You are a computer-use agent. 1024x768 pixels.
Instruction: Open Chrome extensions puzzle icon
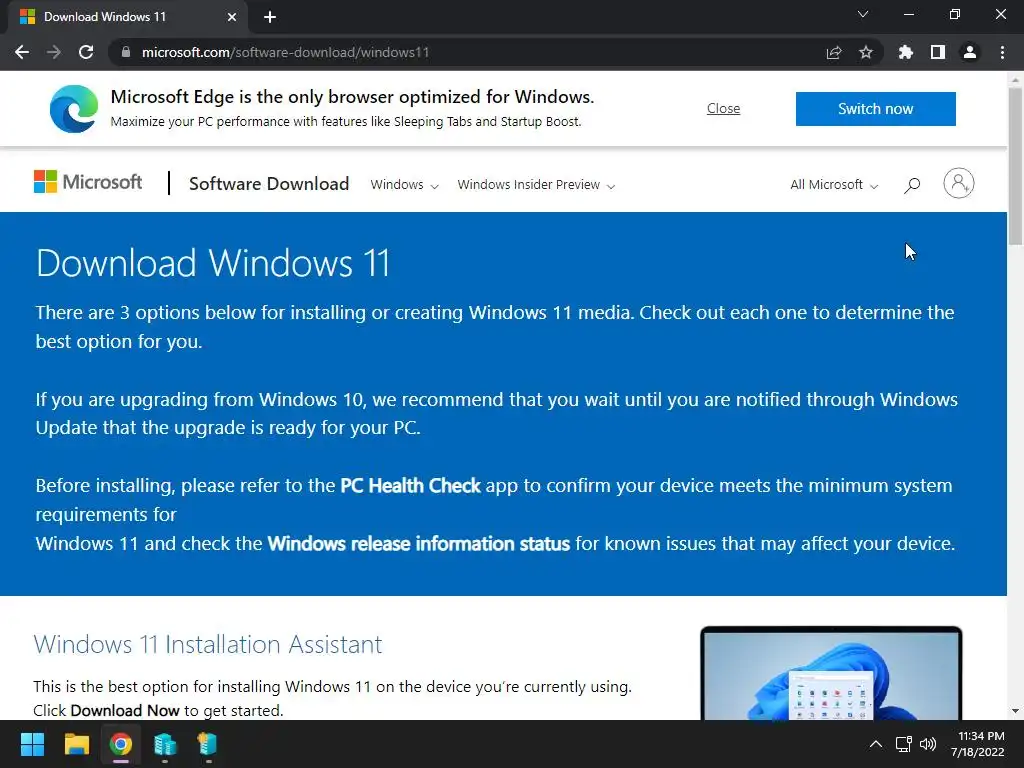point(906,52)
